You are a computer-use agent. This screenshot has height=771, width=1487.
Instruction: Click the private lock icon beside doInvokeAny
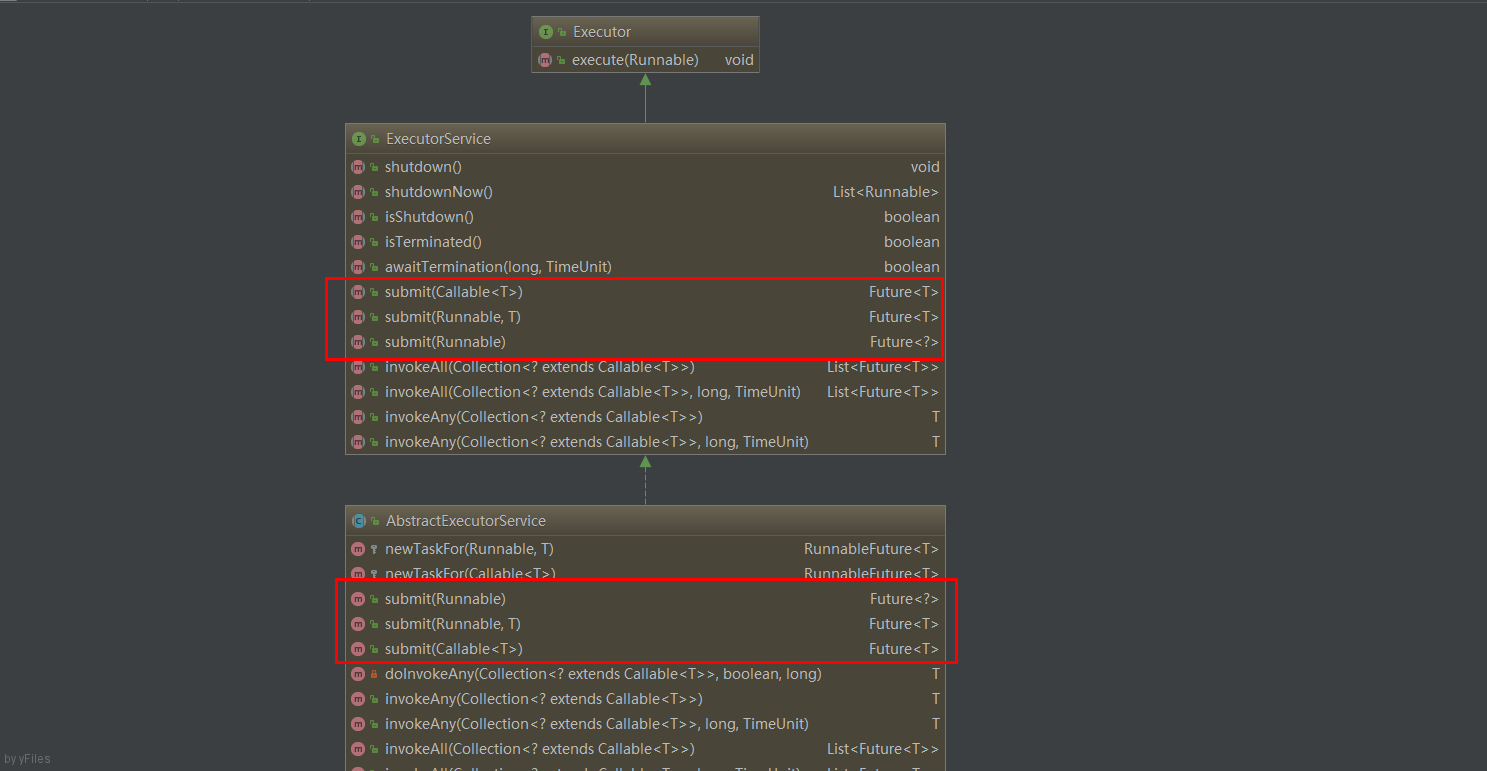click(x=374, y=674)
